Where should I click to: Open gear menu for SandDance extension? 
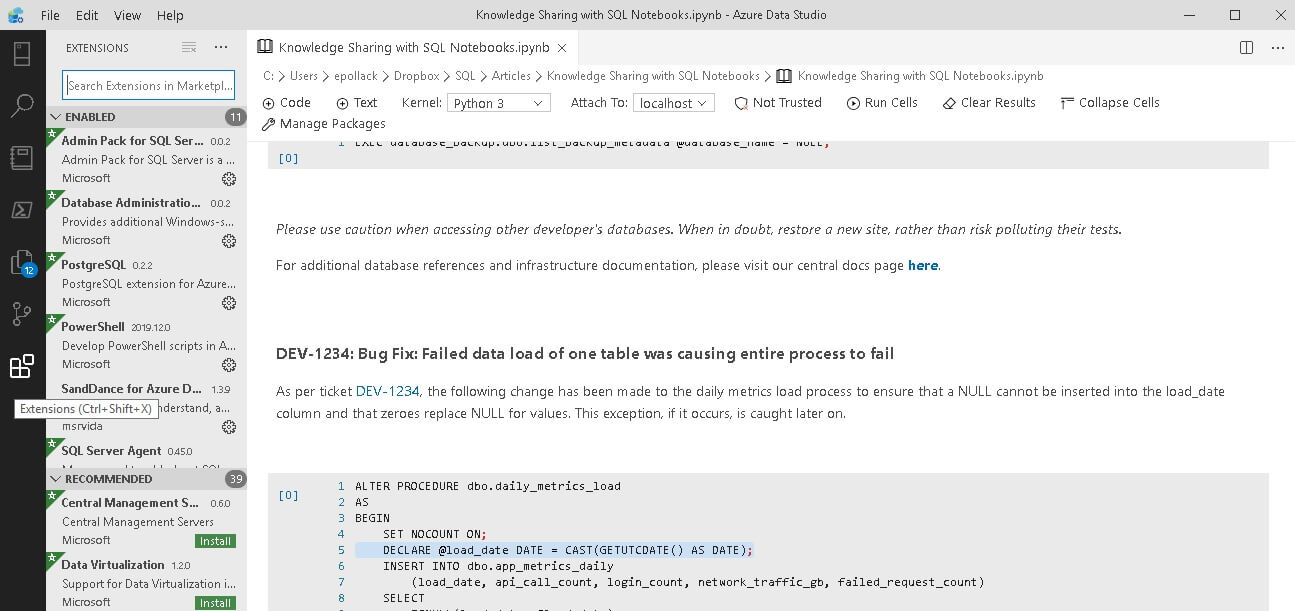click(229, 427)
